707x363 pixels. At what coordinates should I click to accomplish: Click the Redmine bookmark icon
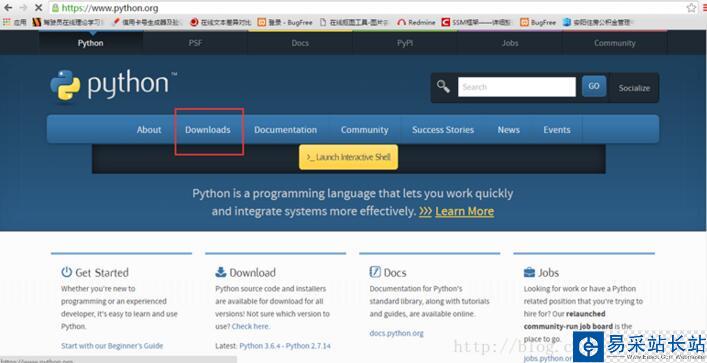pyautogui.click(x=401, y=22)
